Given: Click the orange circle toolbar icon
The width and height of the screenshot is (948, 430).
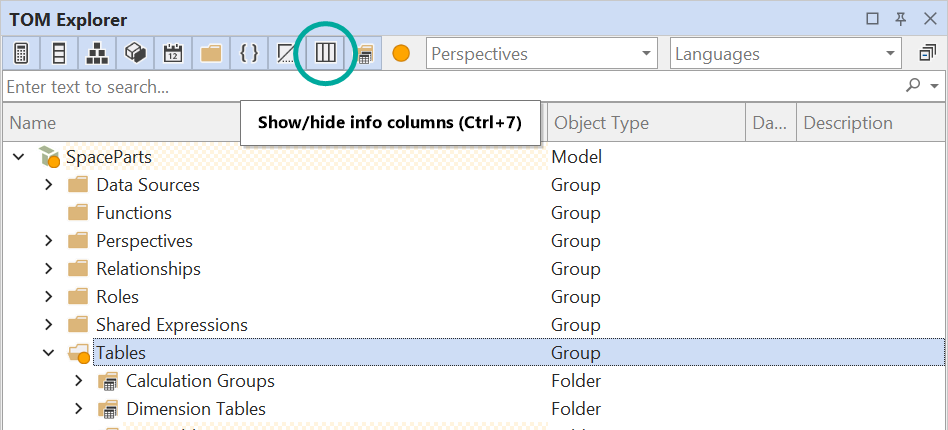Looking at the screenshot, I should 401,54.
